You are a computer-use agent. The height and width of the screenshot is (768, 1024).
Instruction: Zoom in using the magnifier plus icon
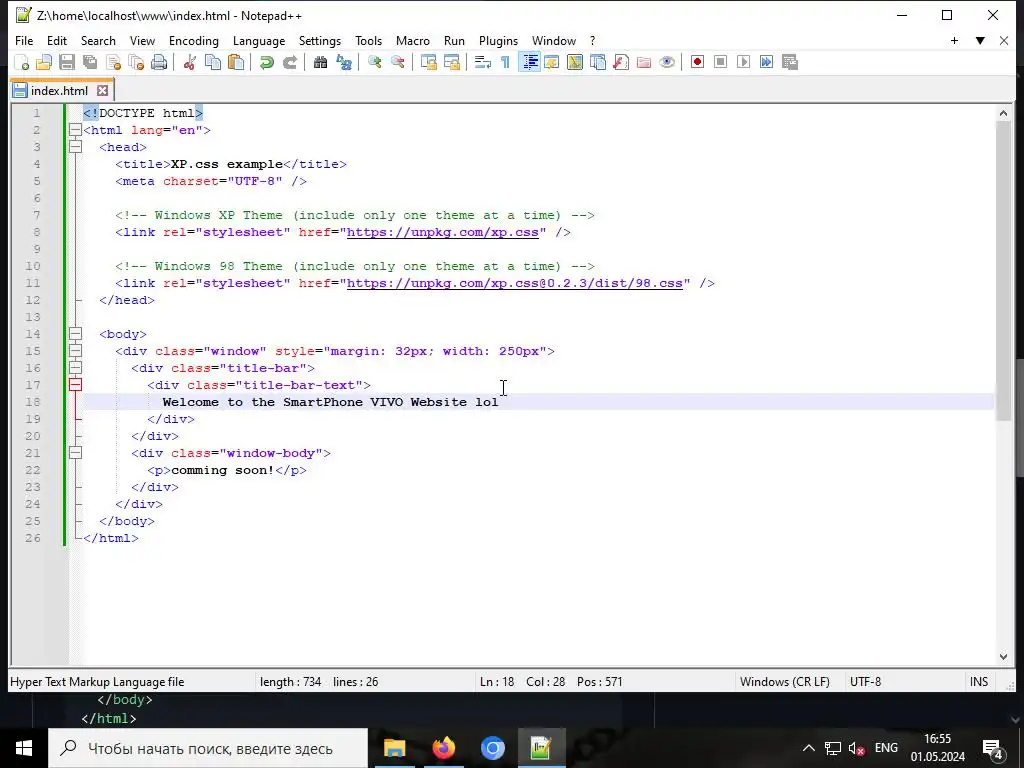(x=374, y=62)
